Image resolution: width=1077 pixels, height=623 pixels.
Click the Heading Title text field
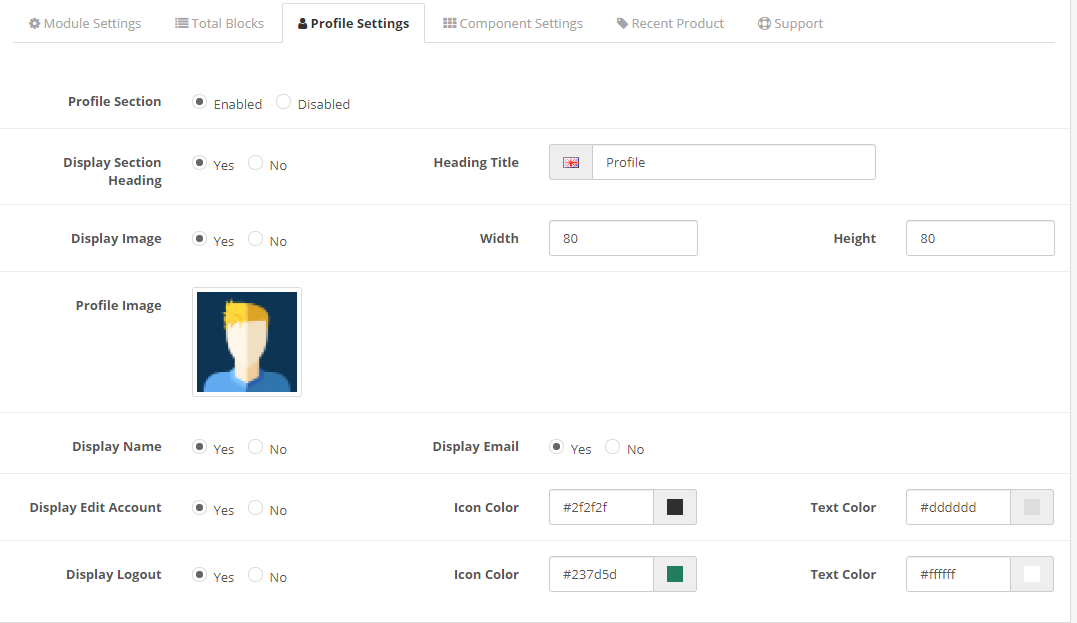point(734,162)
